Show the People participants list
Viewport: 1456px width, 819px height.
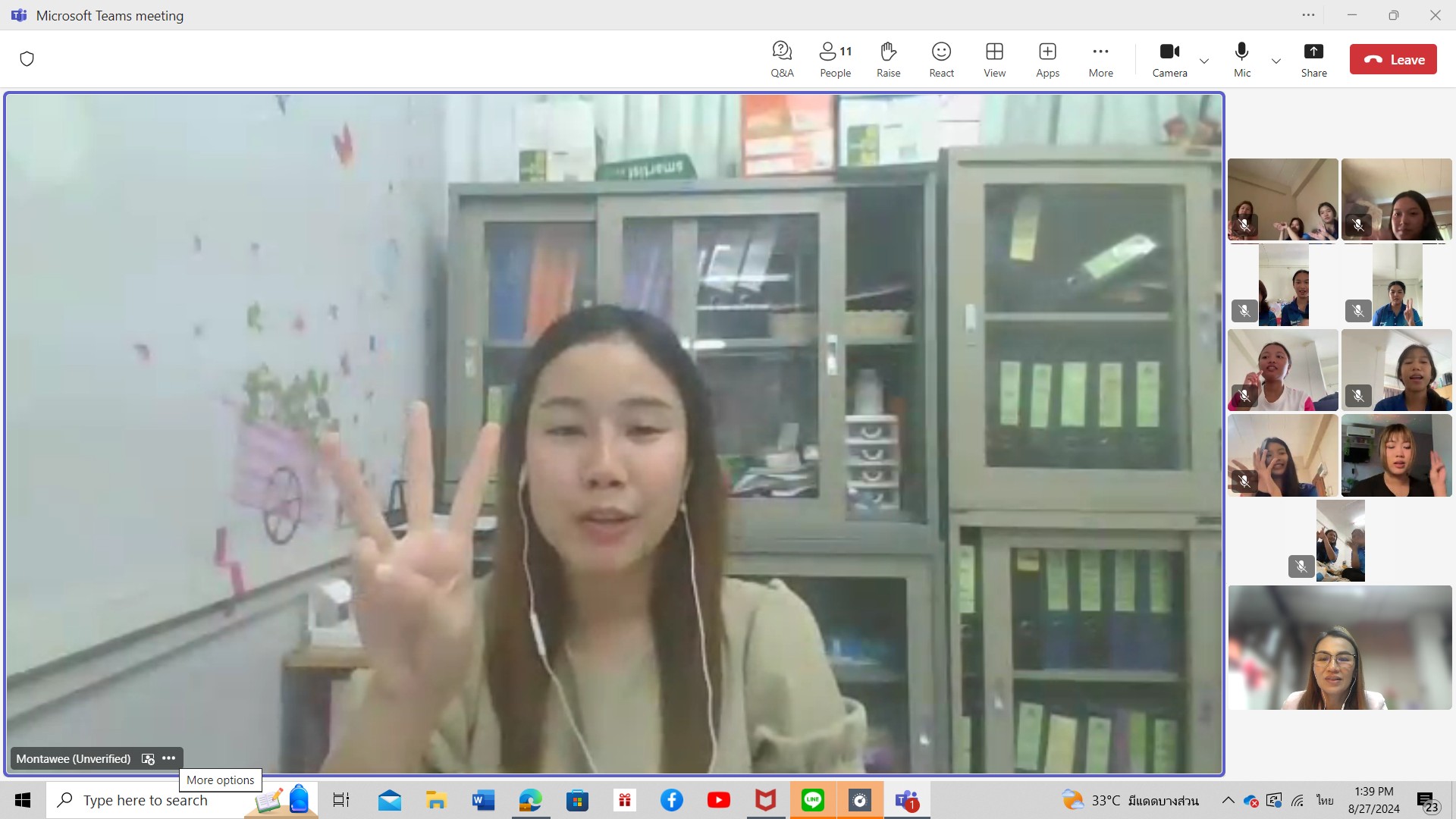pyautogui.click(x=835, y=59)
